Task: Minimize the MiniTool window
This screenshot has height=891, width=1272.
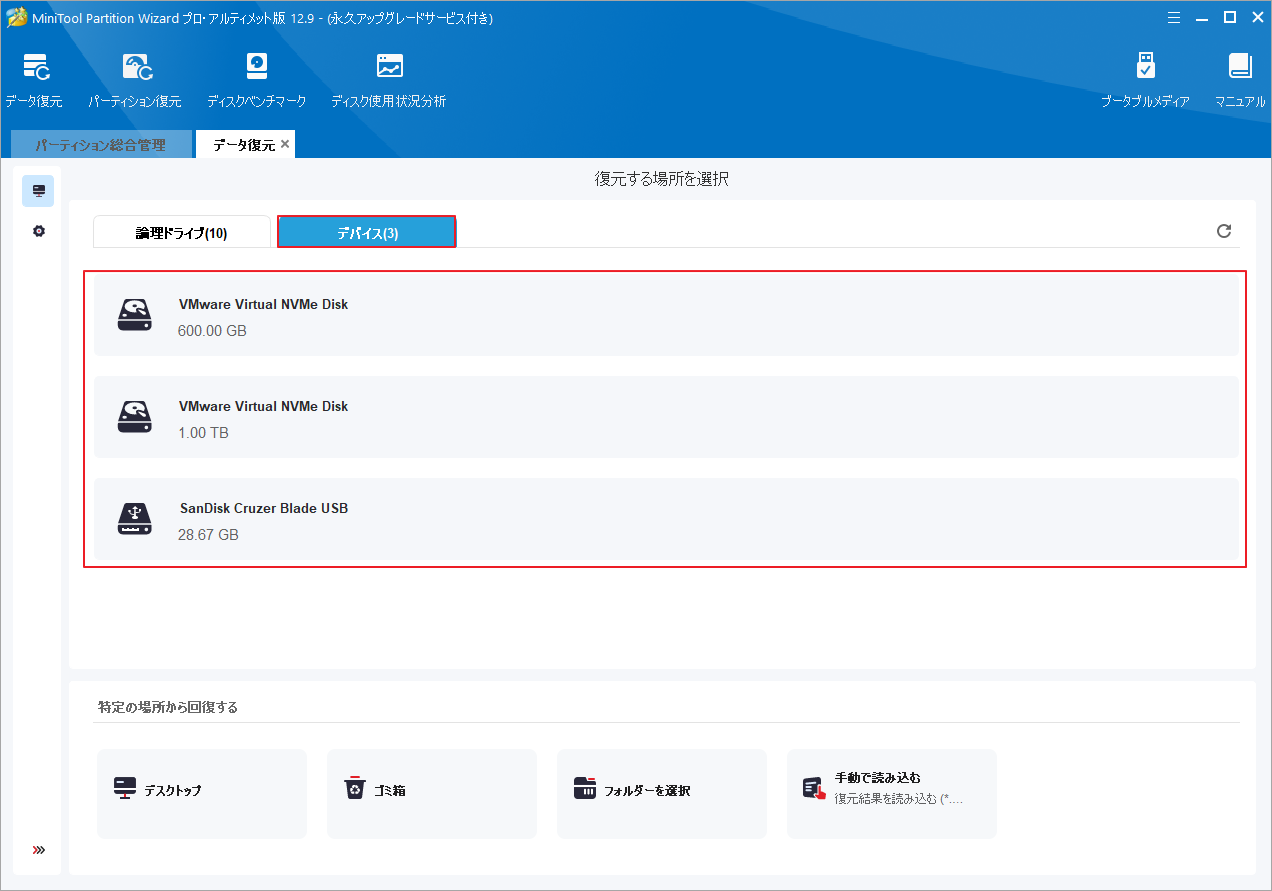Action: tap(1204, 17)
